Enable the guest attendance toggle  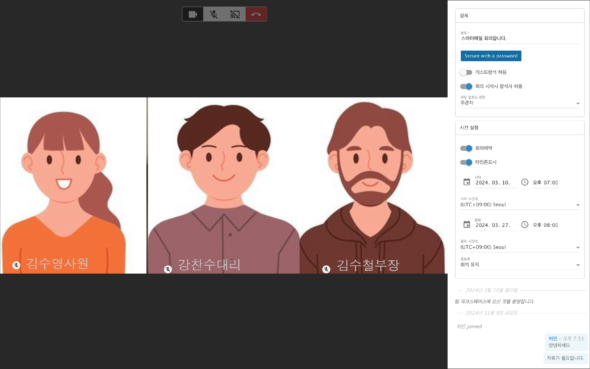pos(466,72)
